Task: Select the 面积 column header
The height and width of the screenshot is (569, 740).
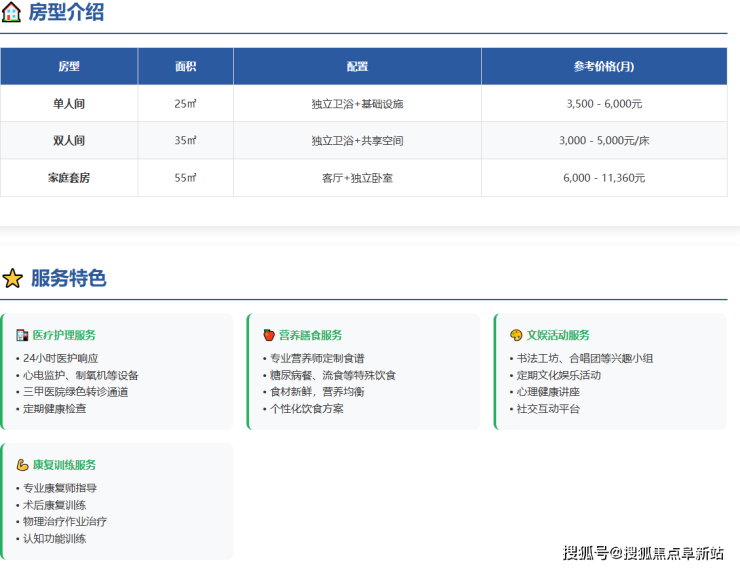Action: pos(185,67)
